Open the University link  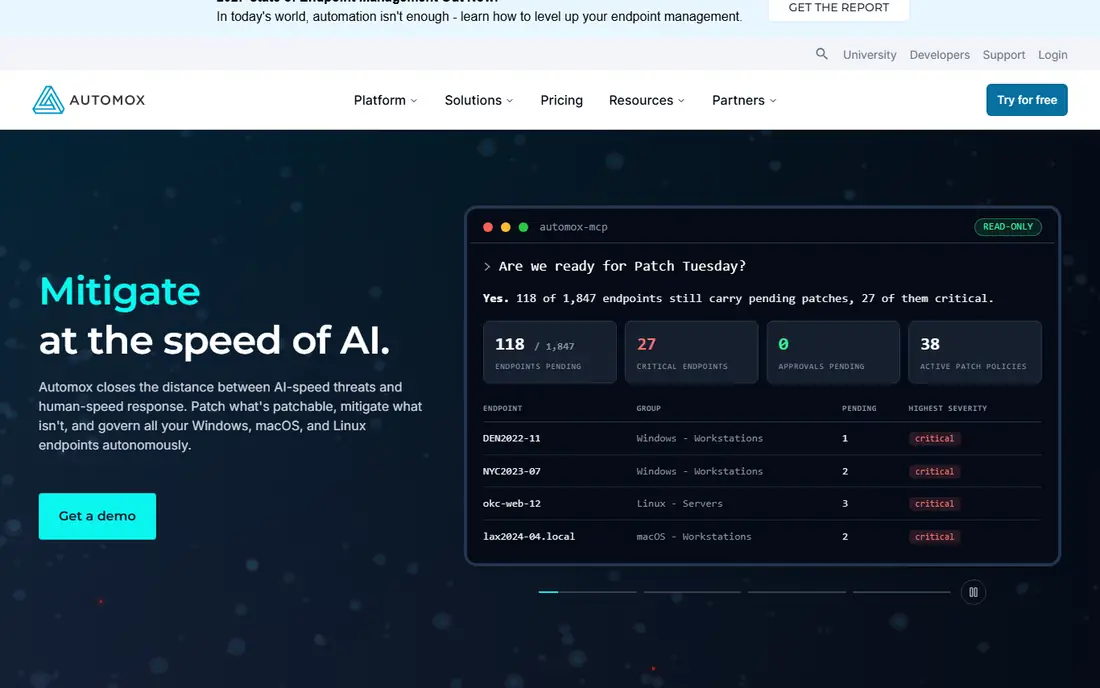(869, 55)
